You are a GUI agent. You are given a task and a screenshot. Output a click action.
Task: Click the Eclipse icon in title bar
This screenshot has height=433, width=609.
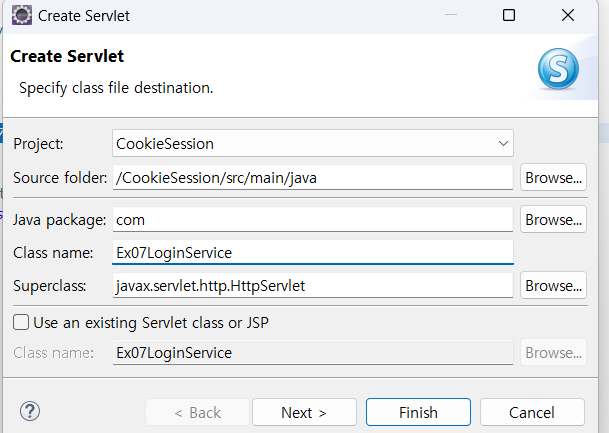[21, 16]
